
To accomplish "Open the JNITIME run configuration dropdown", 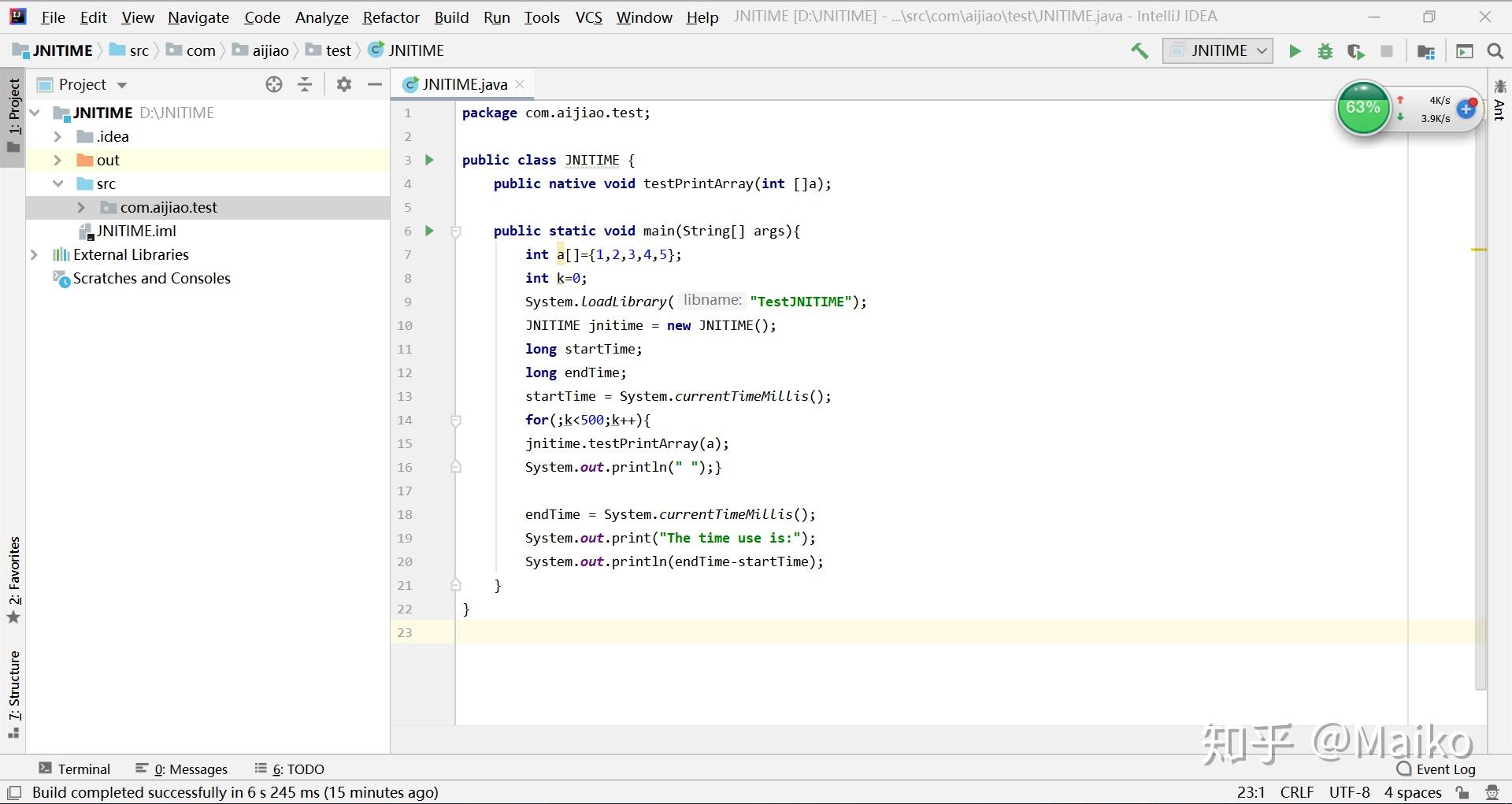I will tap(1217, 51).
